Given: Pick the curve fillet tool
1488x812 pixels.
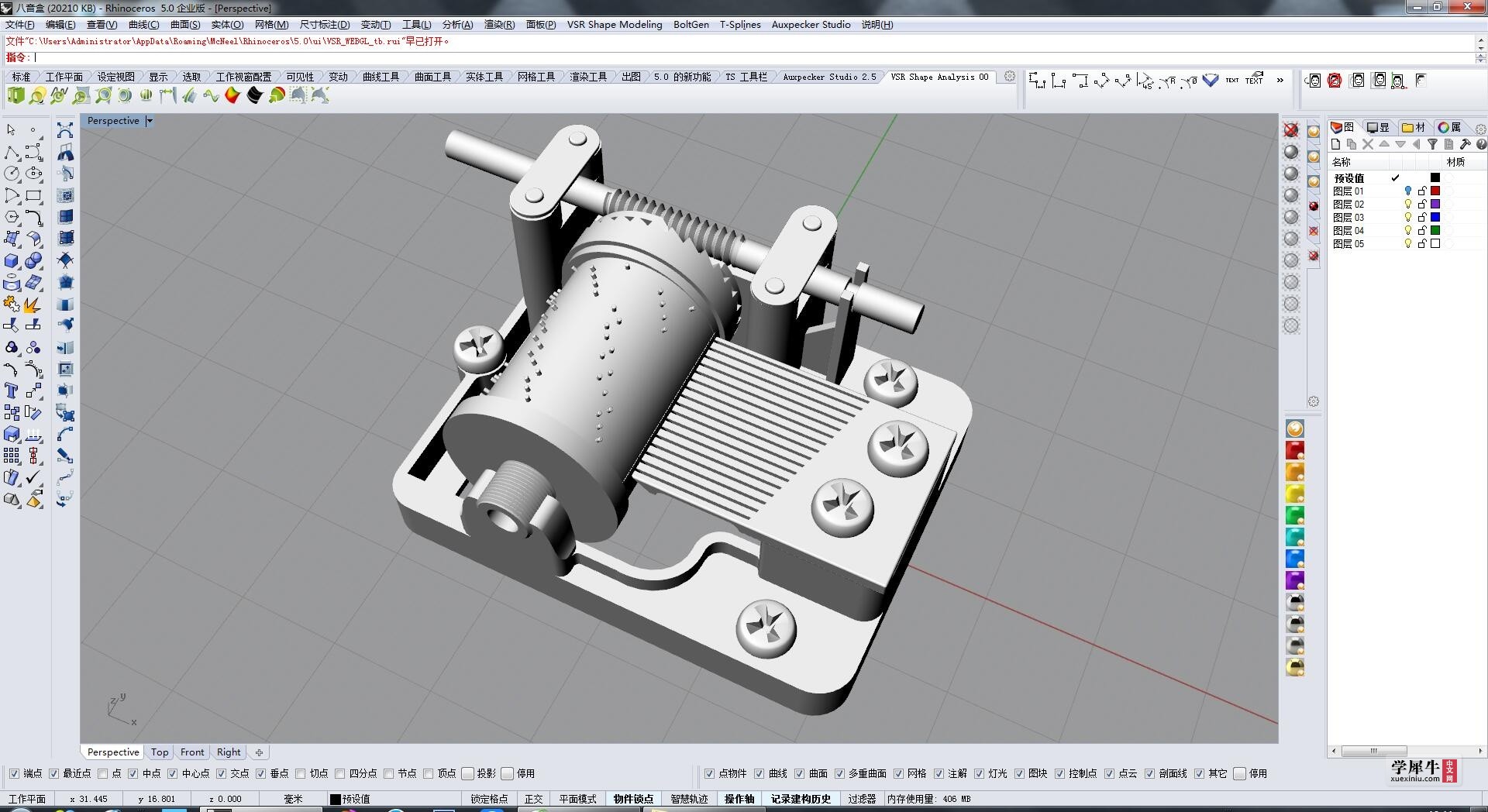Looking at the screenshot, I should tap(33, 217).
